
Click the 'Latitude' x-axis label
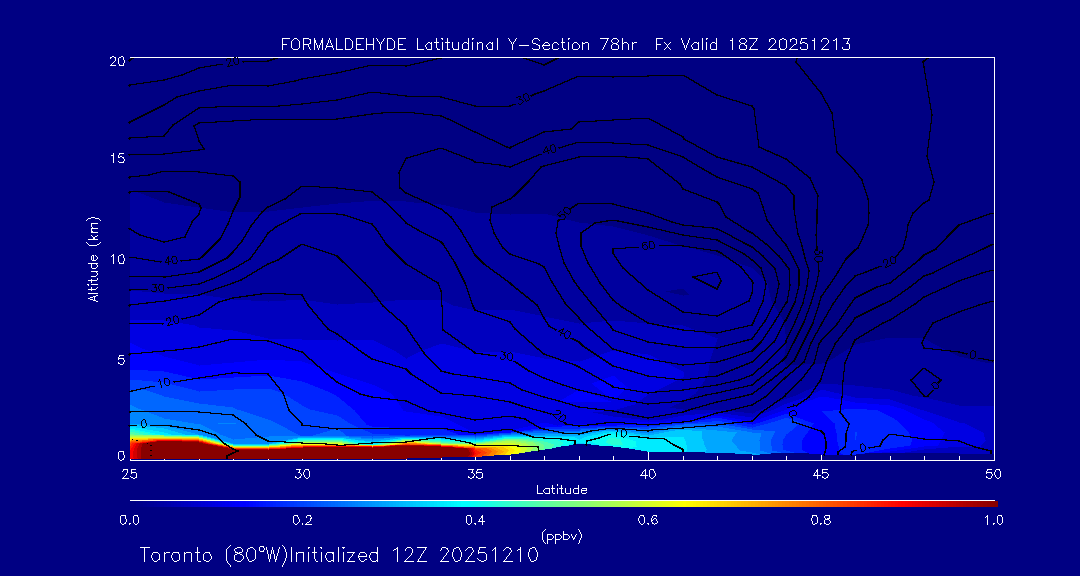(561, 489)
